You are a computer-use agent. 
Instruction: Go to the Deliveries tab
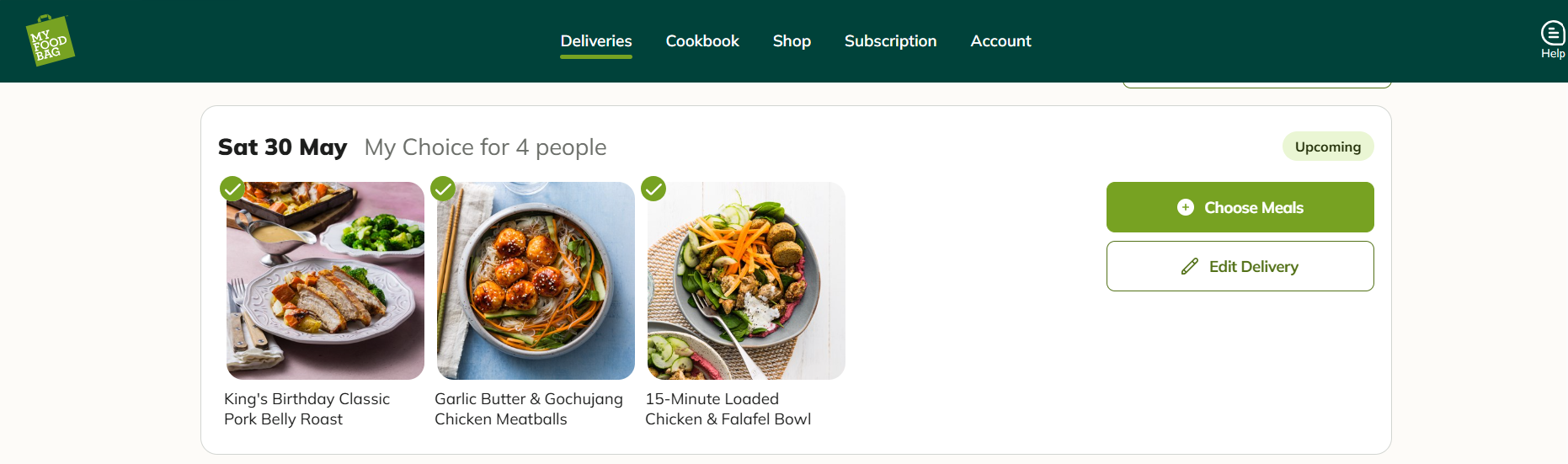pyautogui.click(x=596, y=41)
